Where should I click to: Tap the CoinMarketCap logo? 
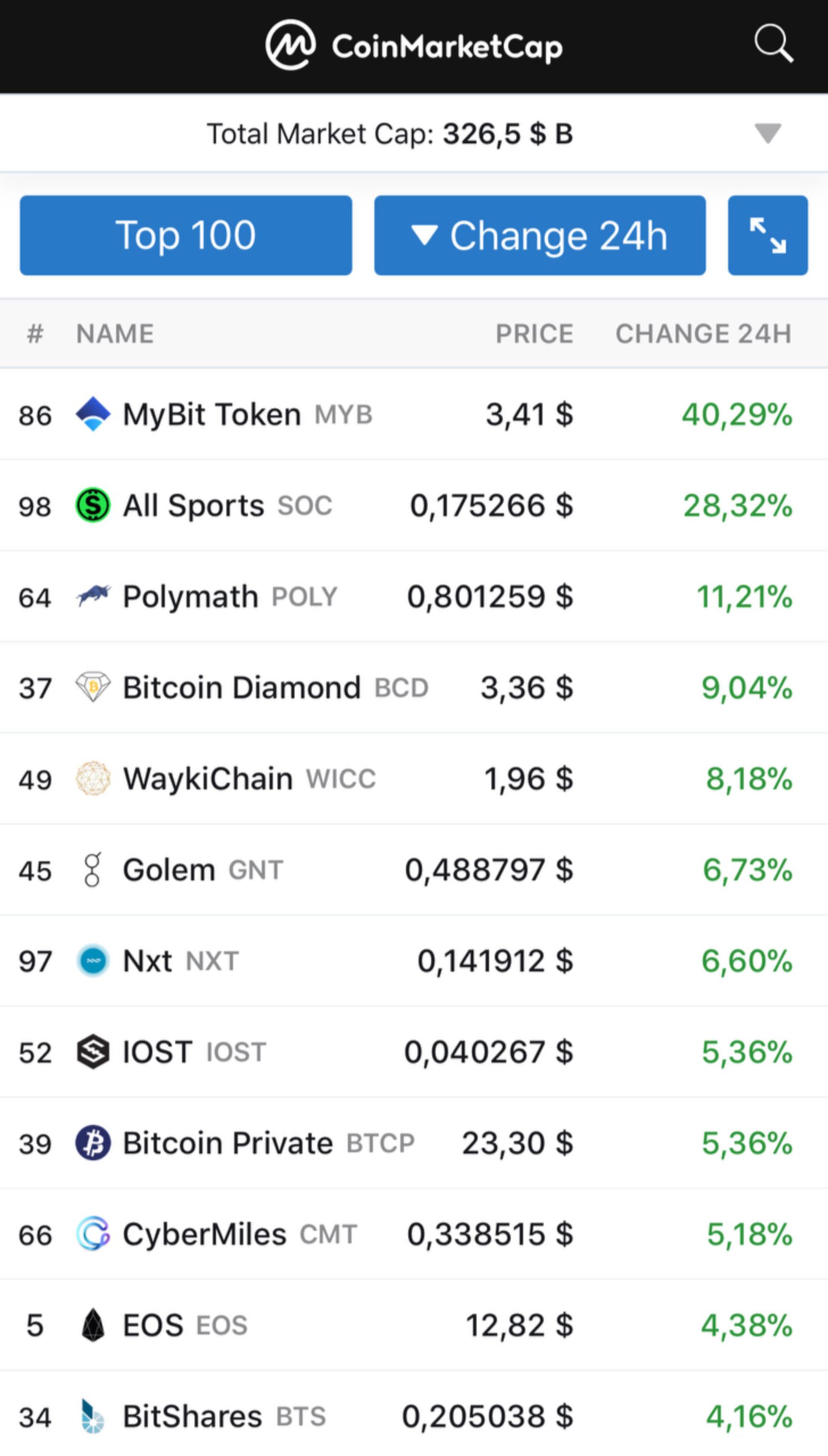tap(414, 45)
